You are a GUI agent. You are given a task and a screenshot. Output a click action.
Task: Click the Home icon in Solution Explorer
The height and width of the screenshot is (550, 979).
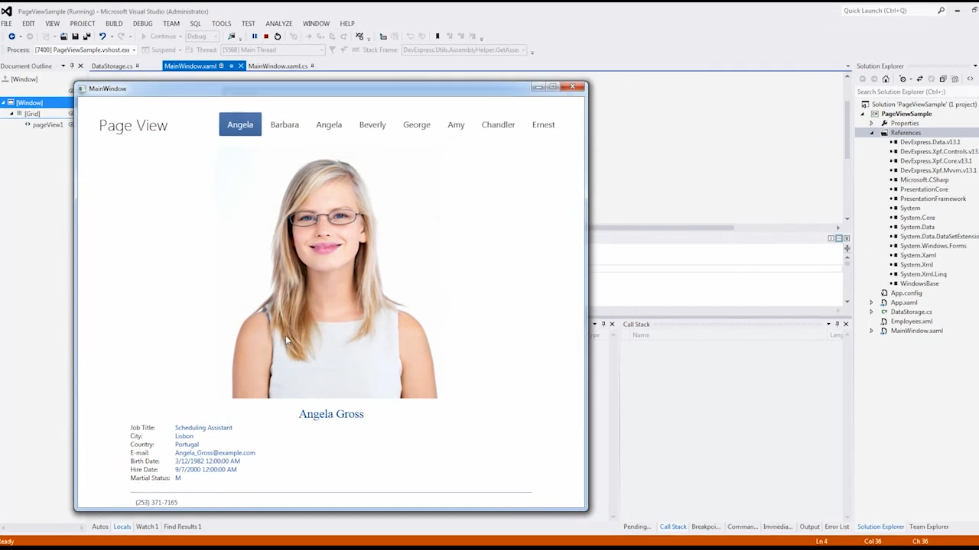(x=885, y=79)
